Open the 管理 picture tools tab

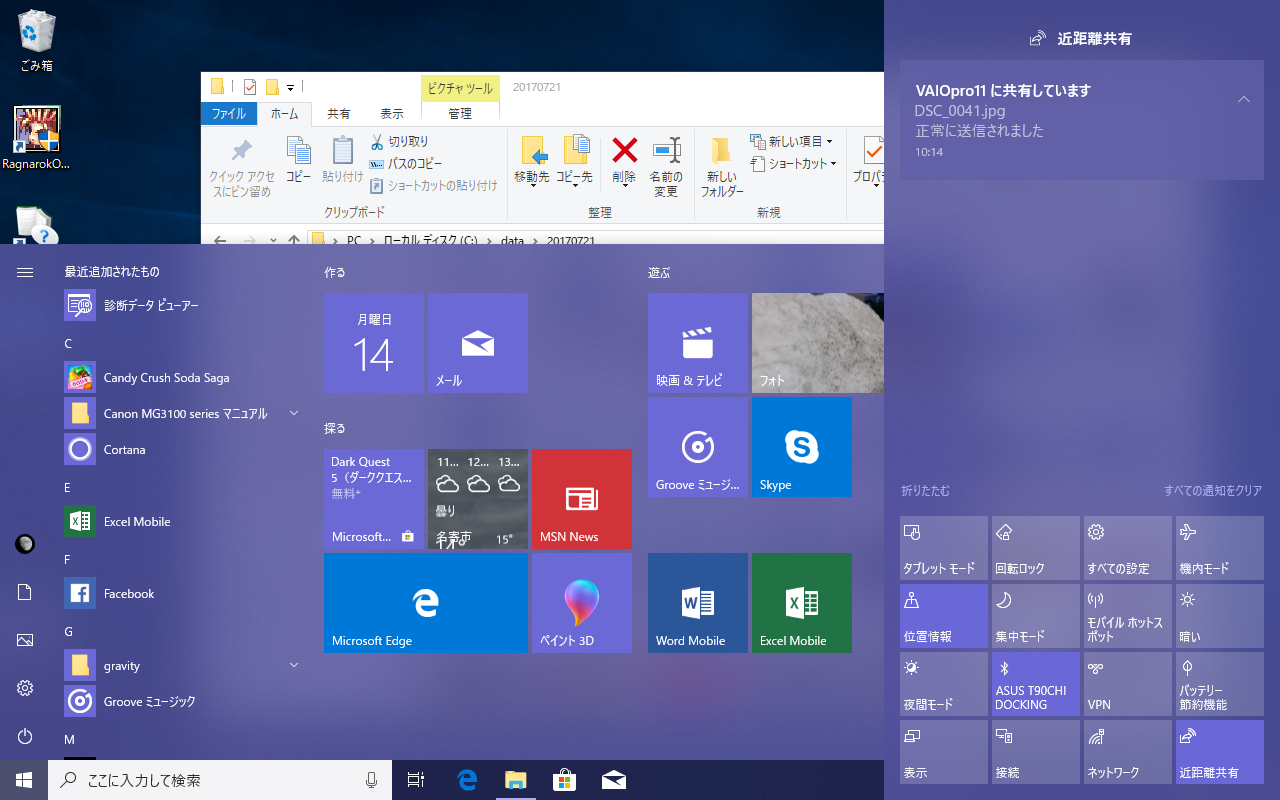(x=459, y=114)
